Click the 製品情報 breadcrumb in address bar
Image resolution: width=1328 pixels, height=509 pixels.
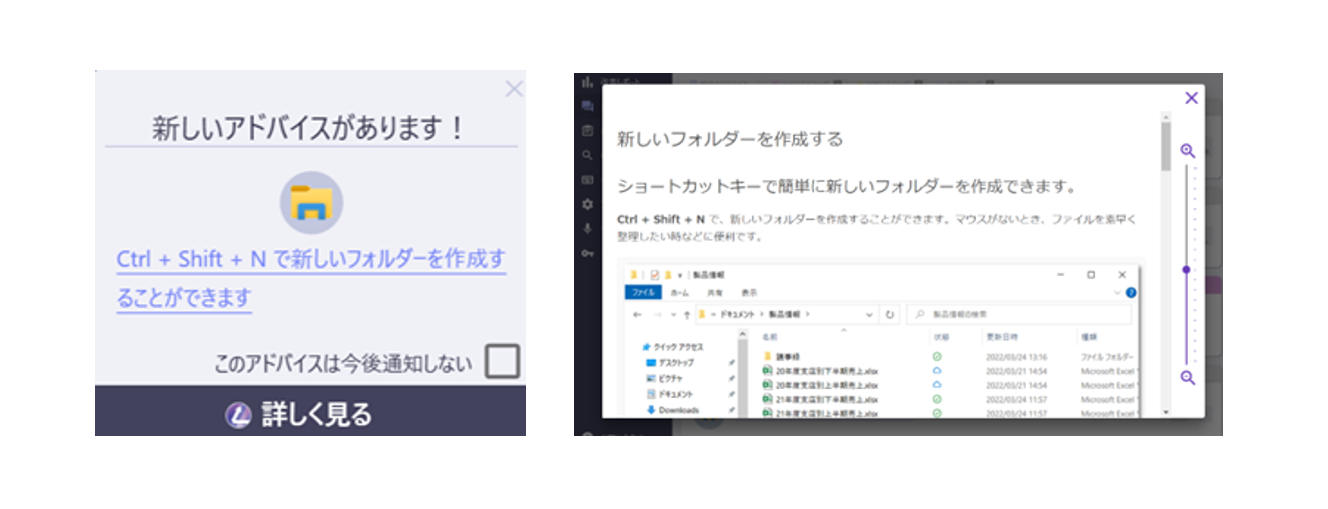coord(784,314)
